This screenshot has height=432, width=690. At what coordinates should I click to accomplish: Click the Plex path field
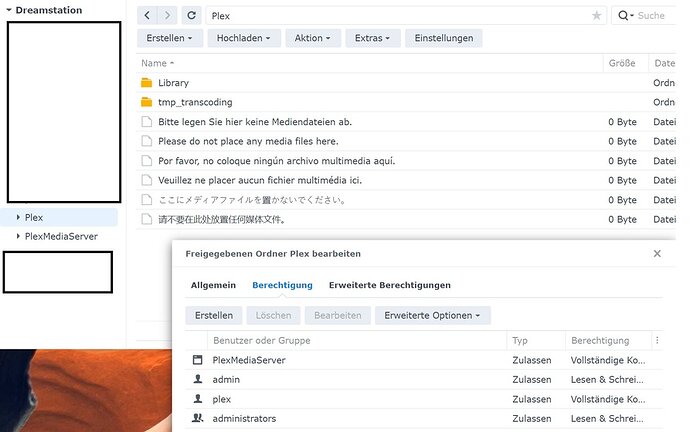[406, 16]
